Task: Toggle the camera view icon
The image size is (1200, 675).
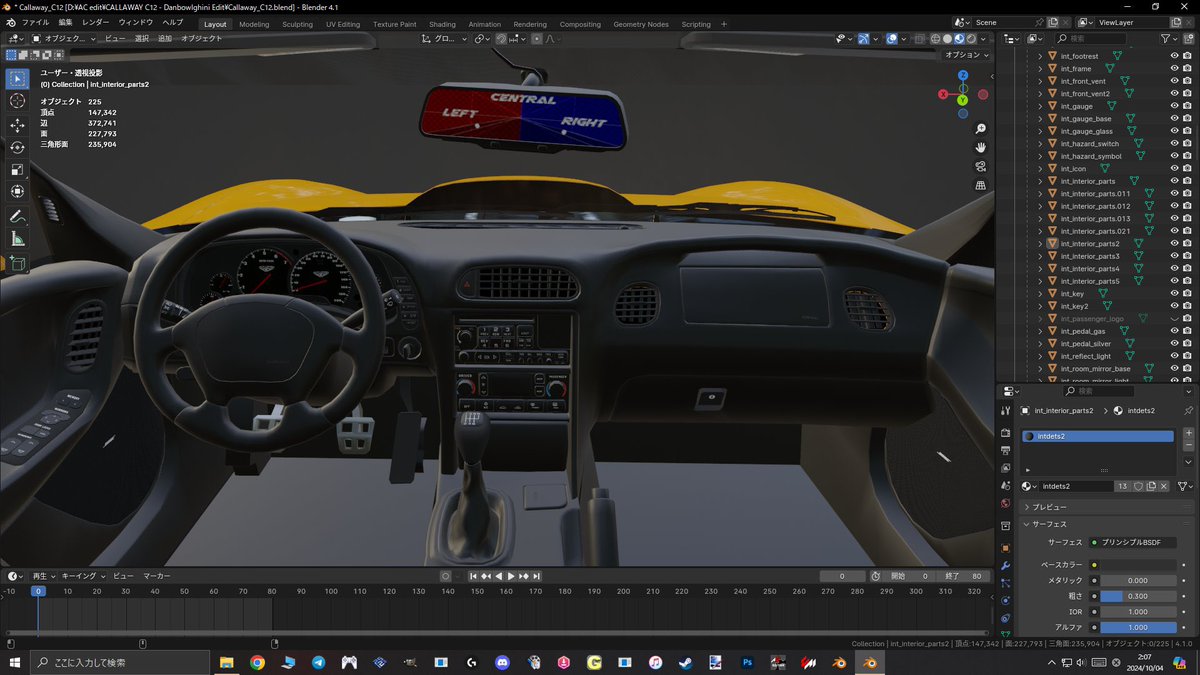Action: pyautogui.click(x=981, y=166)
